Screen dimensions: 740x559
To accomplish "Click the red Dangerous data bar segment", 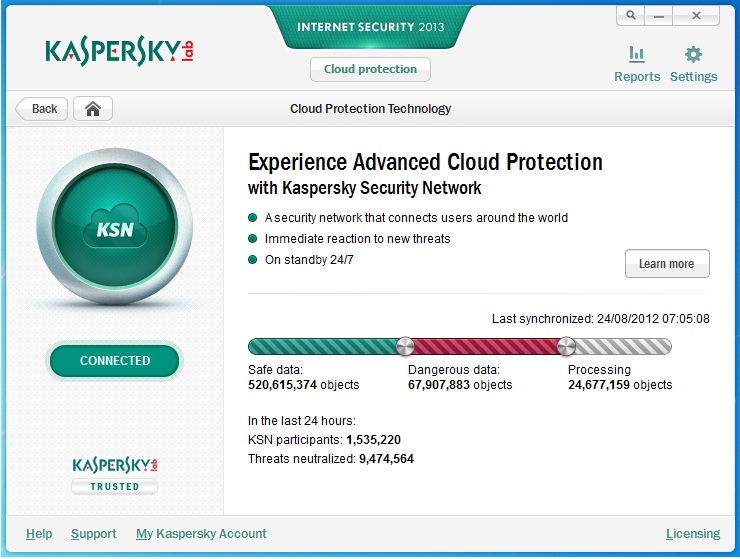I will pyautogui.click(x=485, y=347).
